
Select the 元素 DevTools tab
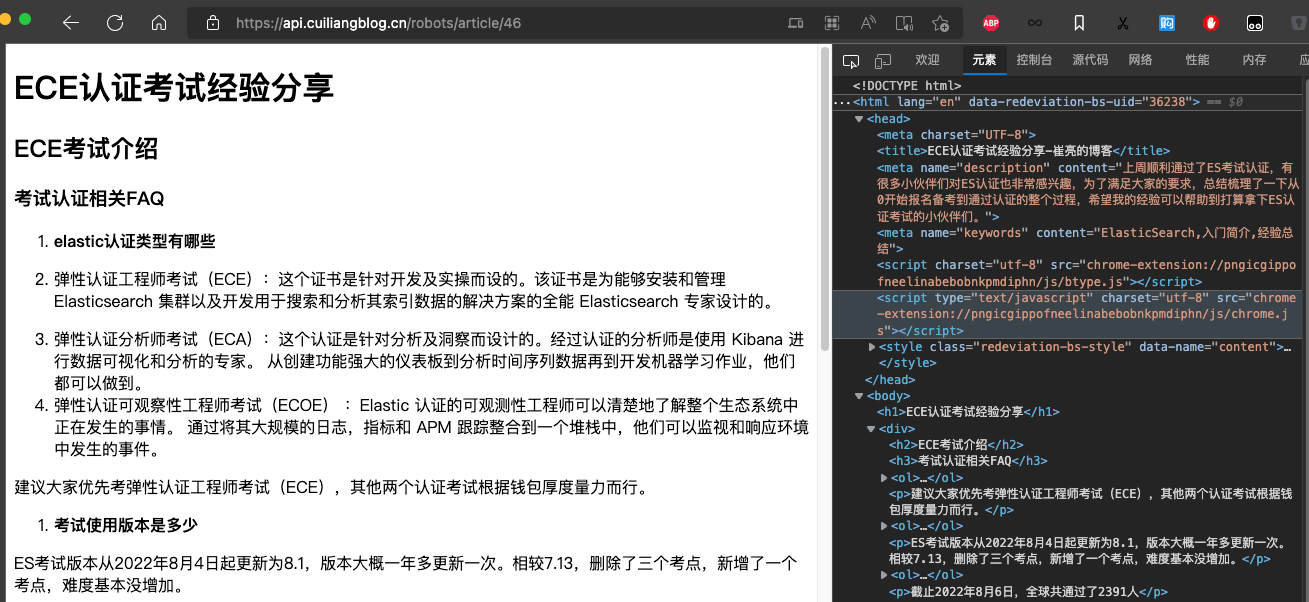[x=984, y=60]
